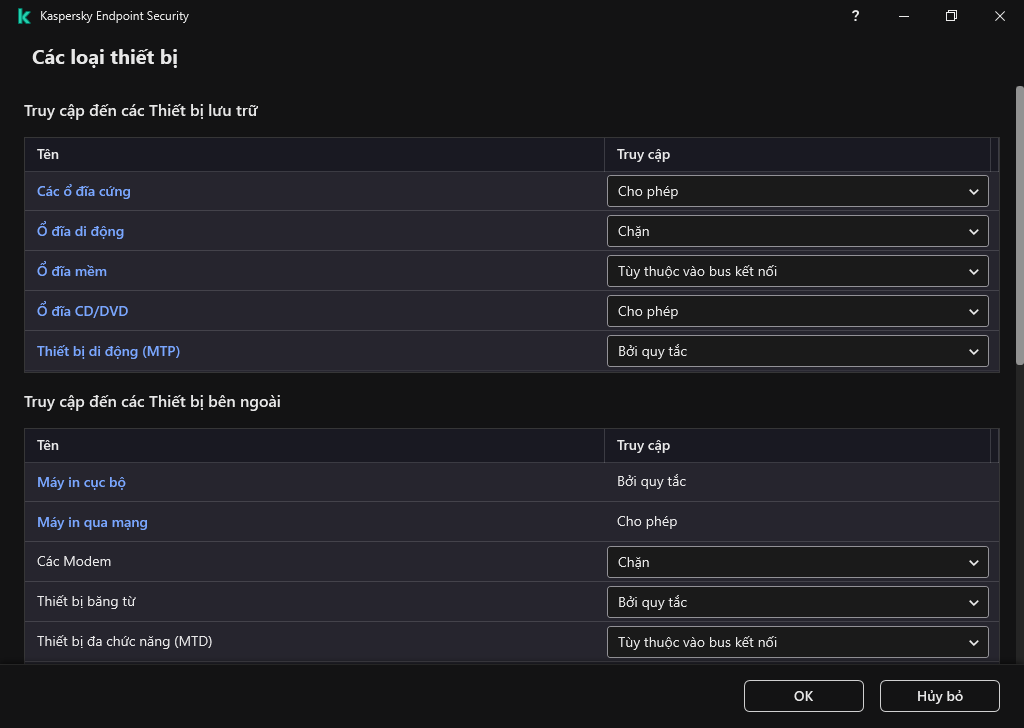
Task: Open access dropdown for Ổ đĩa mềm
Action: point(797,271)
